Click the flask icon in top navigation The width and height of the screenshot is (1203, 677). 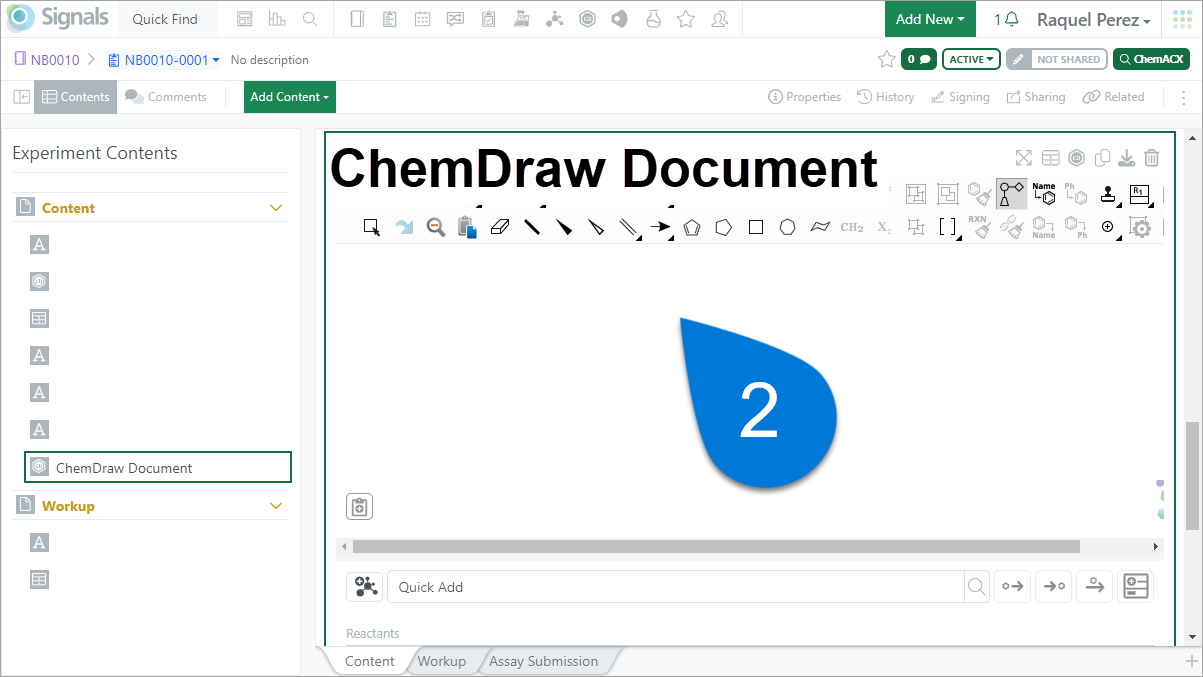[653, 19]
